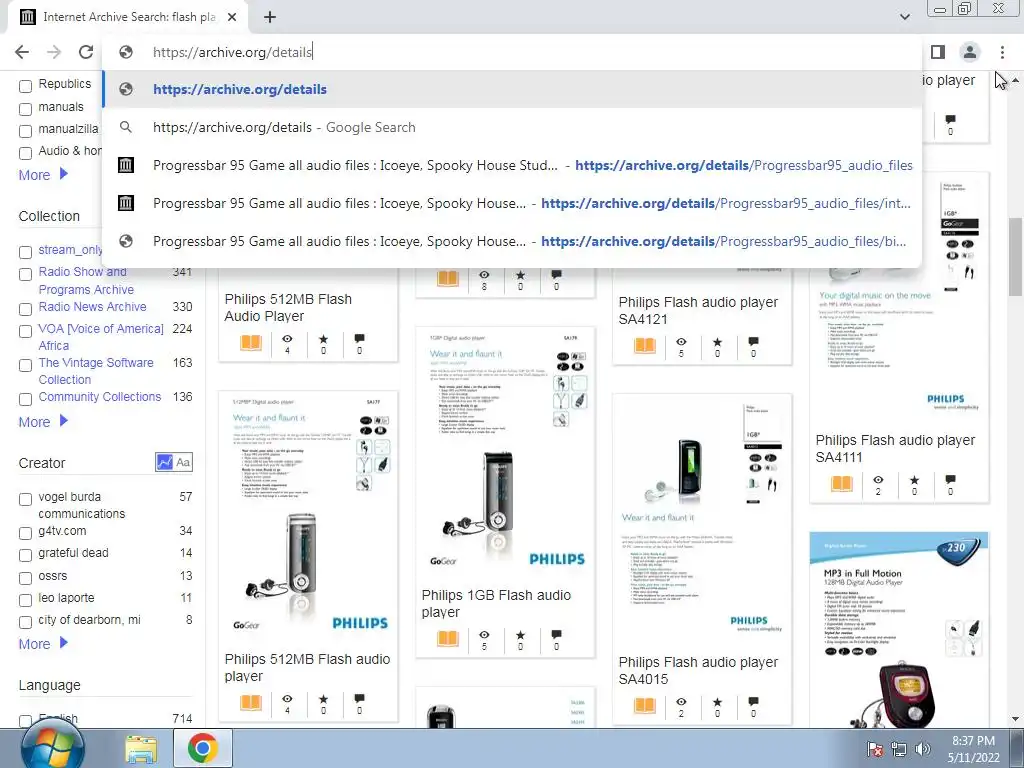Check the ossrs creator checkbox
Screen dimensions: 1024x768
click(x=25, y=578)
